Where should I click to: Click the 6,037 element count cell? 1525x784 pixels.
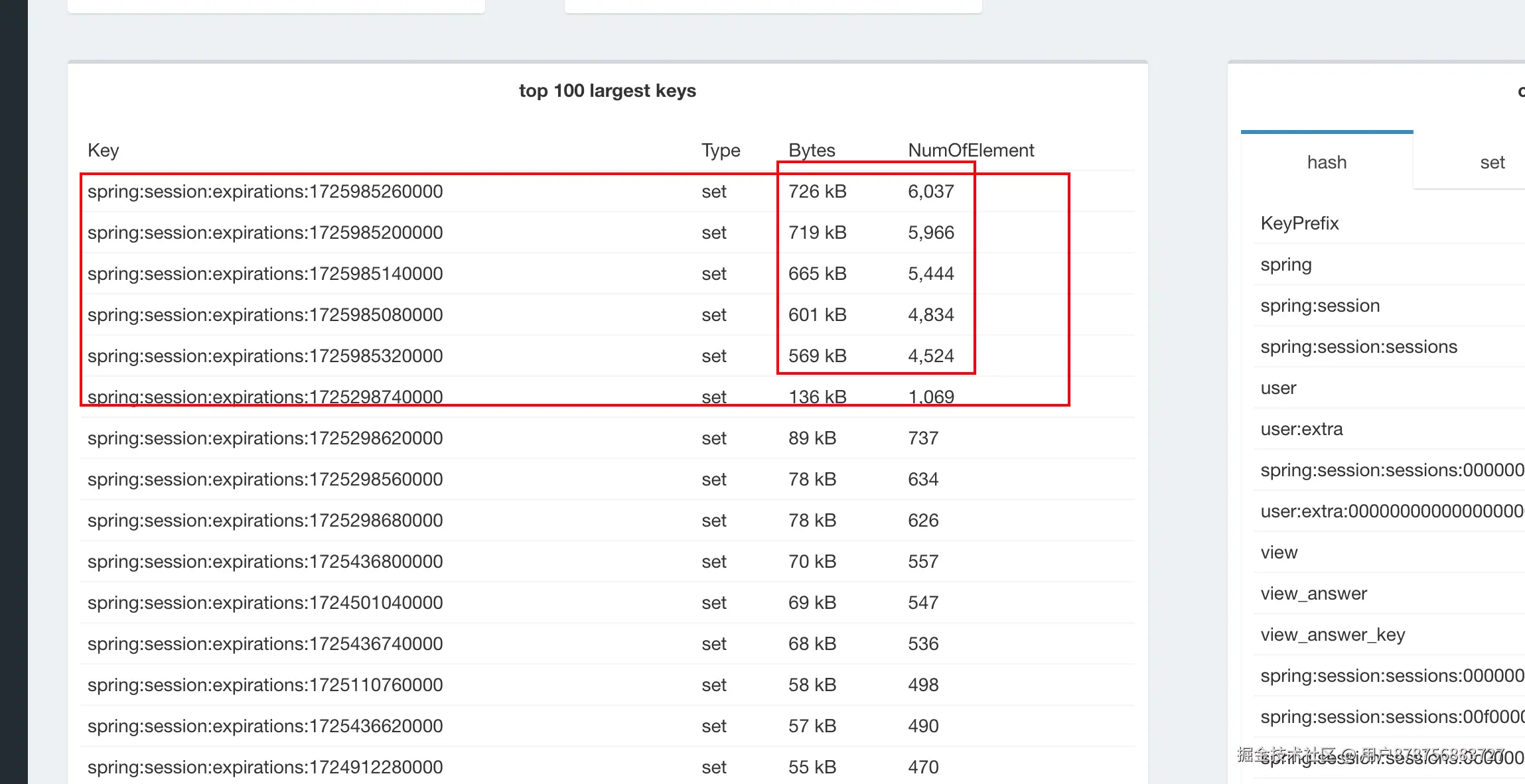click(930, 192)
